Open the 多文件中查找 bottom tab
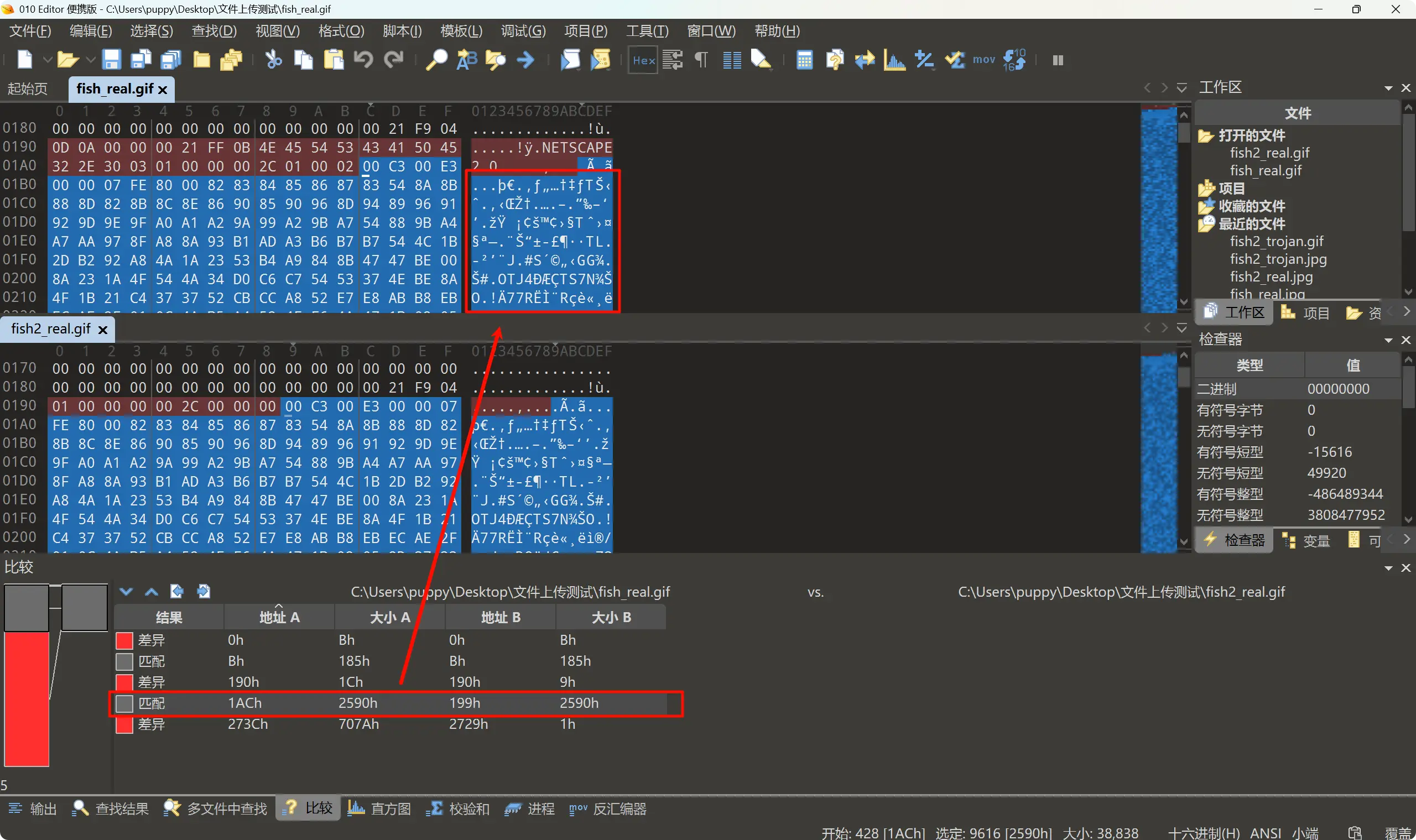The image size is (1416, 840). (216, 809)
